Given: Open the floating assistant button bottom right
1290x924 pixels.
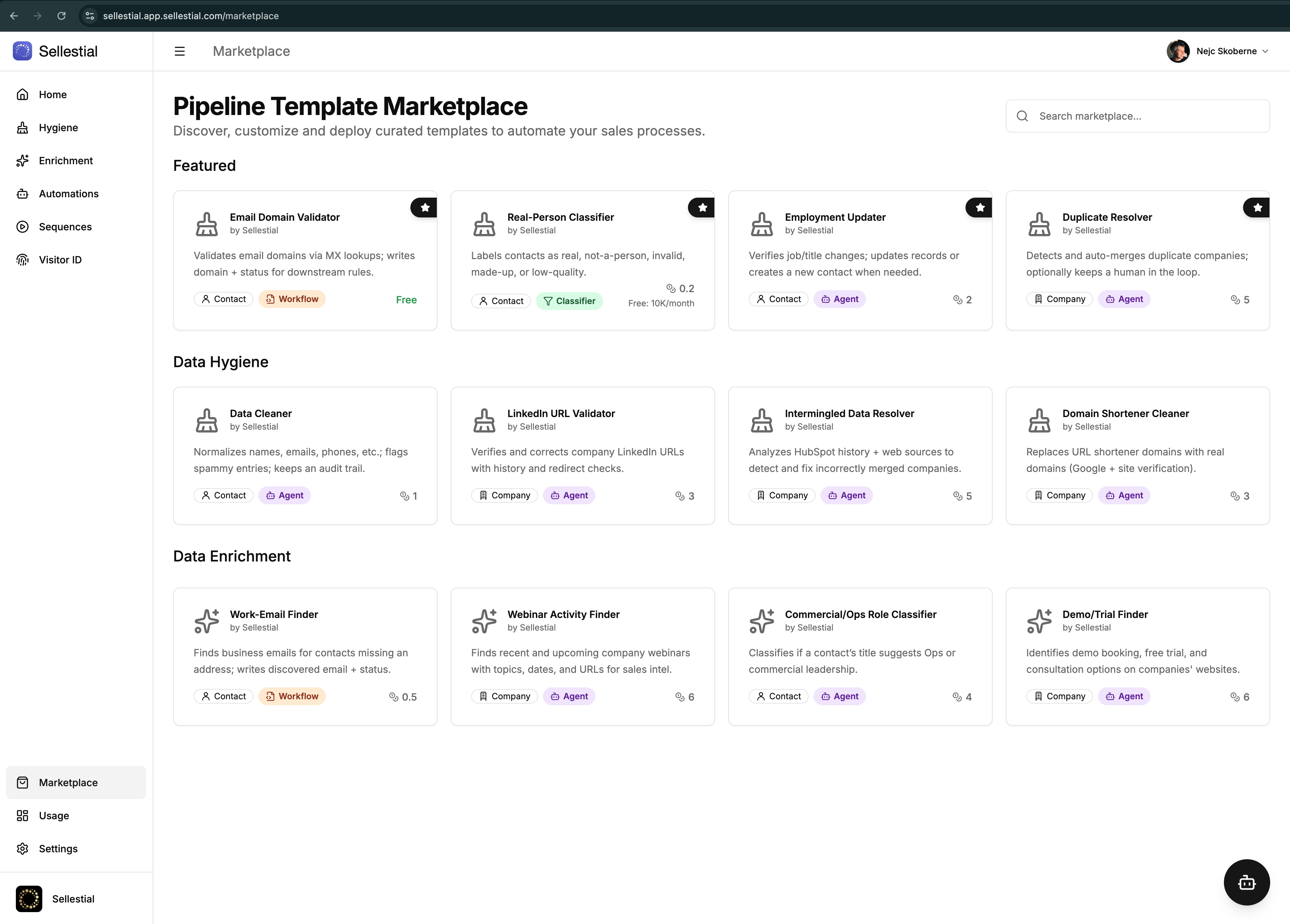Looking at the screenshot, I should (x=1246, y=882).
